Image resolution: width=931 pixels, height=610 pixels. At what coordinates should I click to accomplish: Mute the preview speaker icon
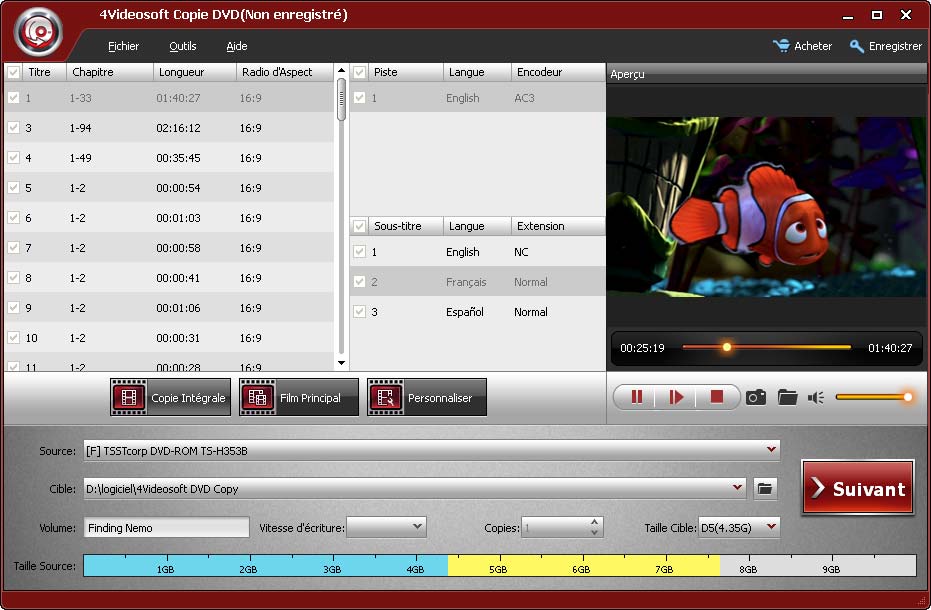point(816,397)
